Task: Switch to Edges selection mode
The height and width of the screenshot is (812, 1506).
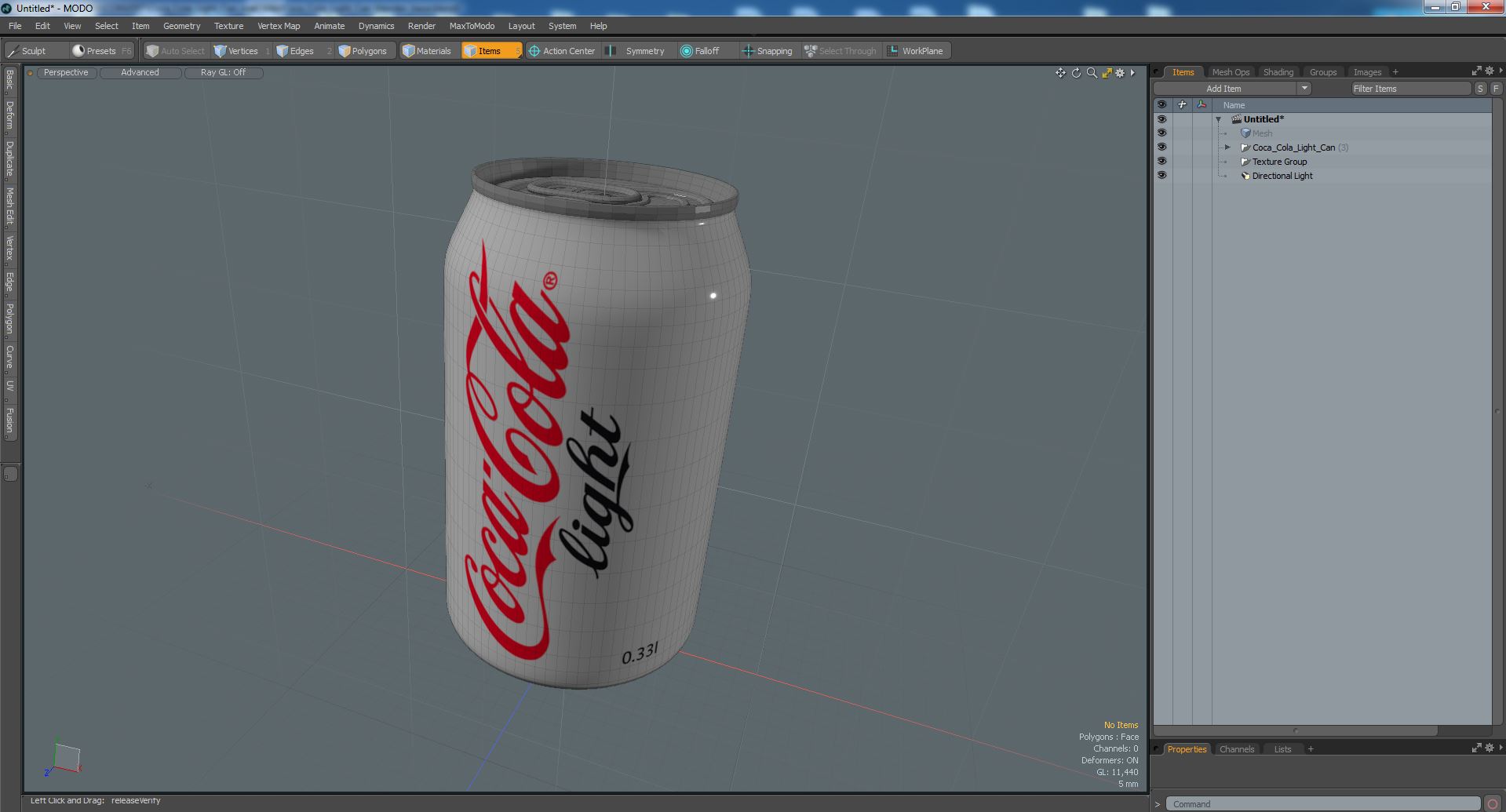Action: [302, 51]
